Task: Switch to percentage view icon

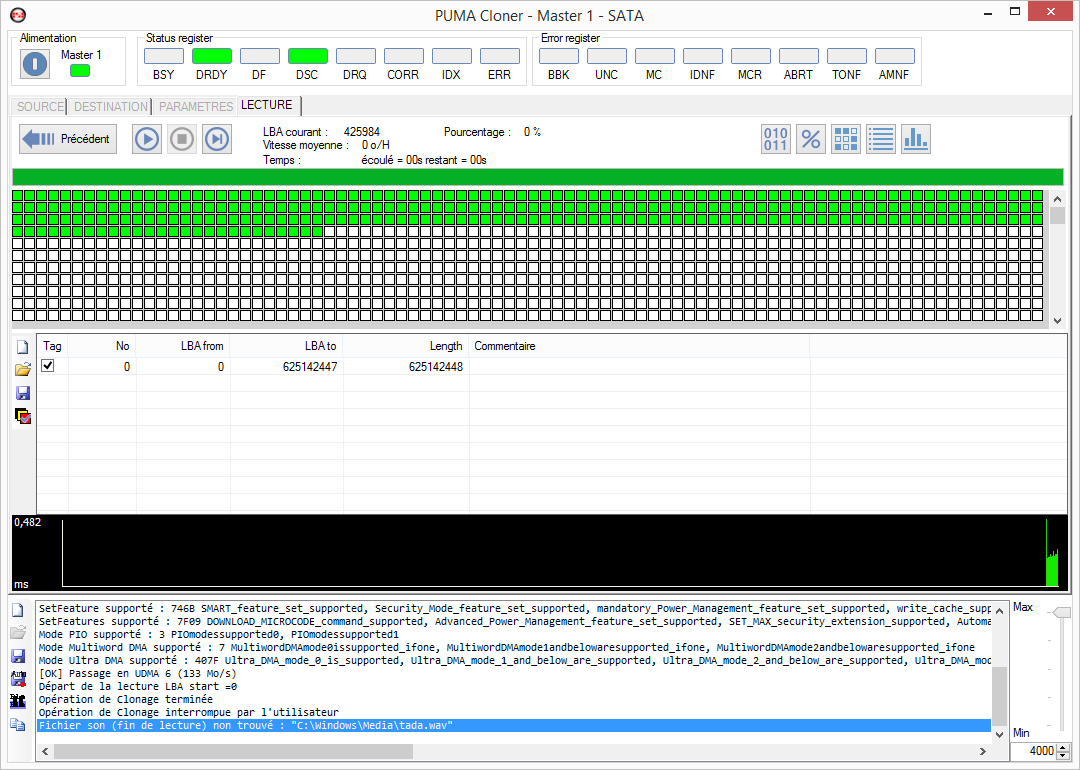Action: (x=811, y=139)
